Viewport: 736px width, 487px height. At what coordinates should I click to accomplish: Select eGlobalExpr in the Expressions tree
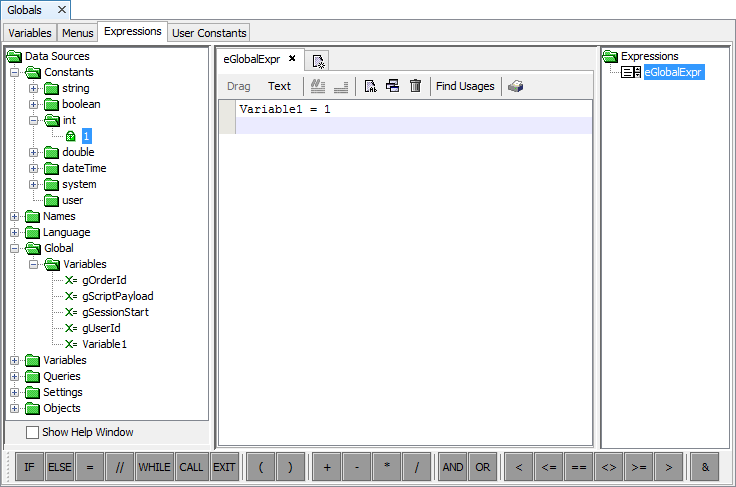click(x=674, y=72)
